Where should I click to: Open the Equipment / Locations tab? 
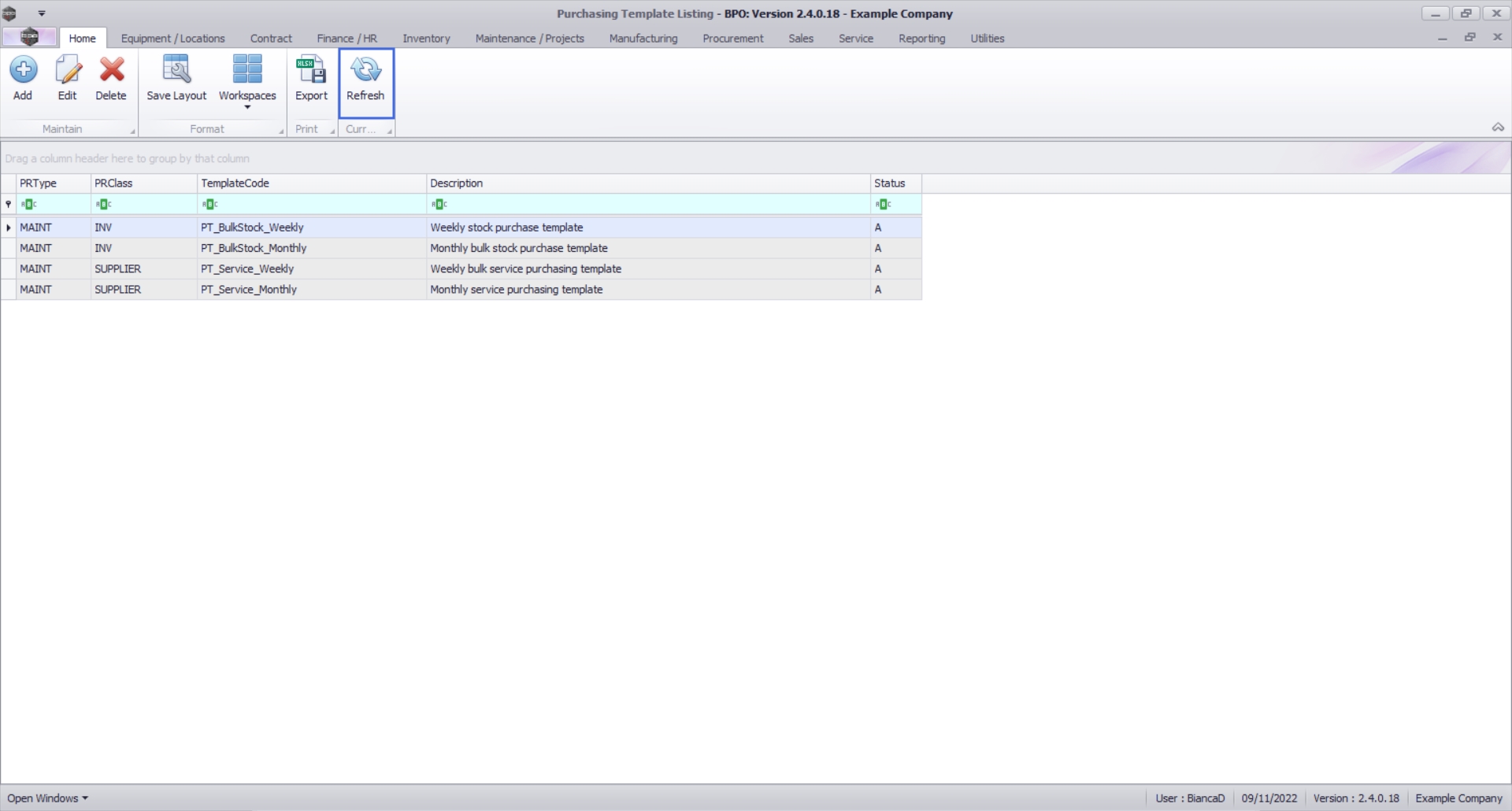pyautogui.click(x=172, y=38)
